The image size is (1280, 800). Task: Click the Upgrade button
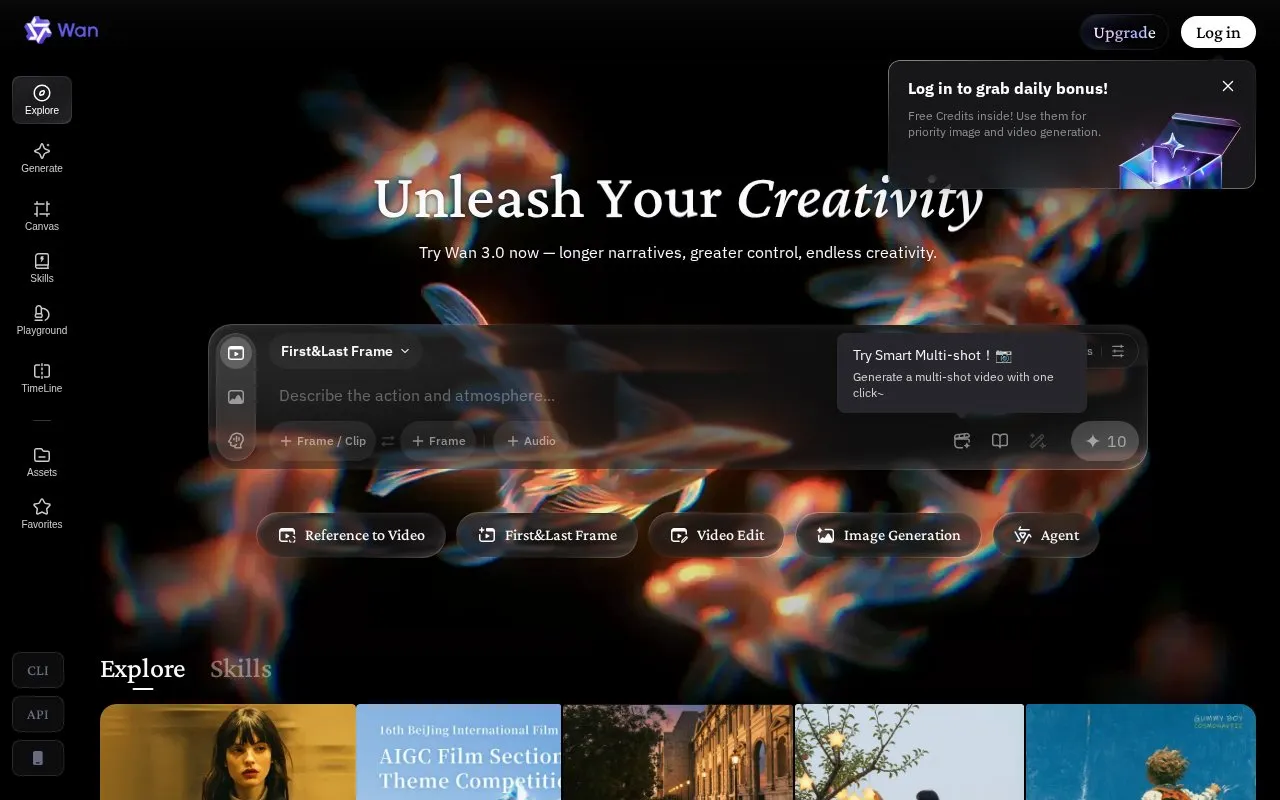1124,32
